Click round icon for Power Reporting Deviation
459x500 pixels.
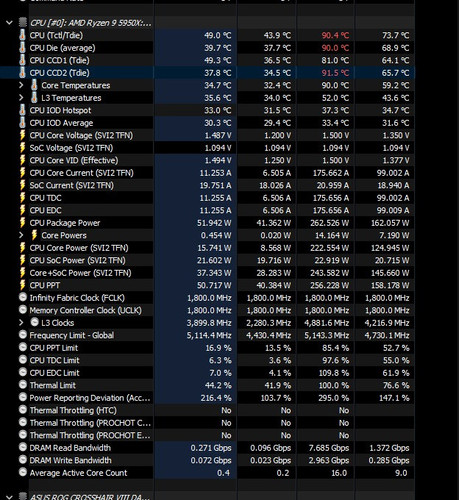tap(23, 397)
